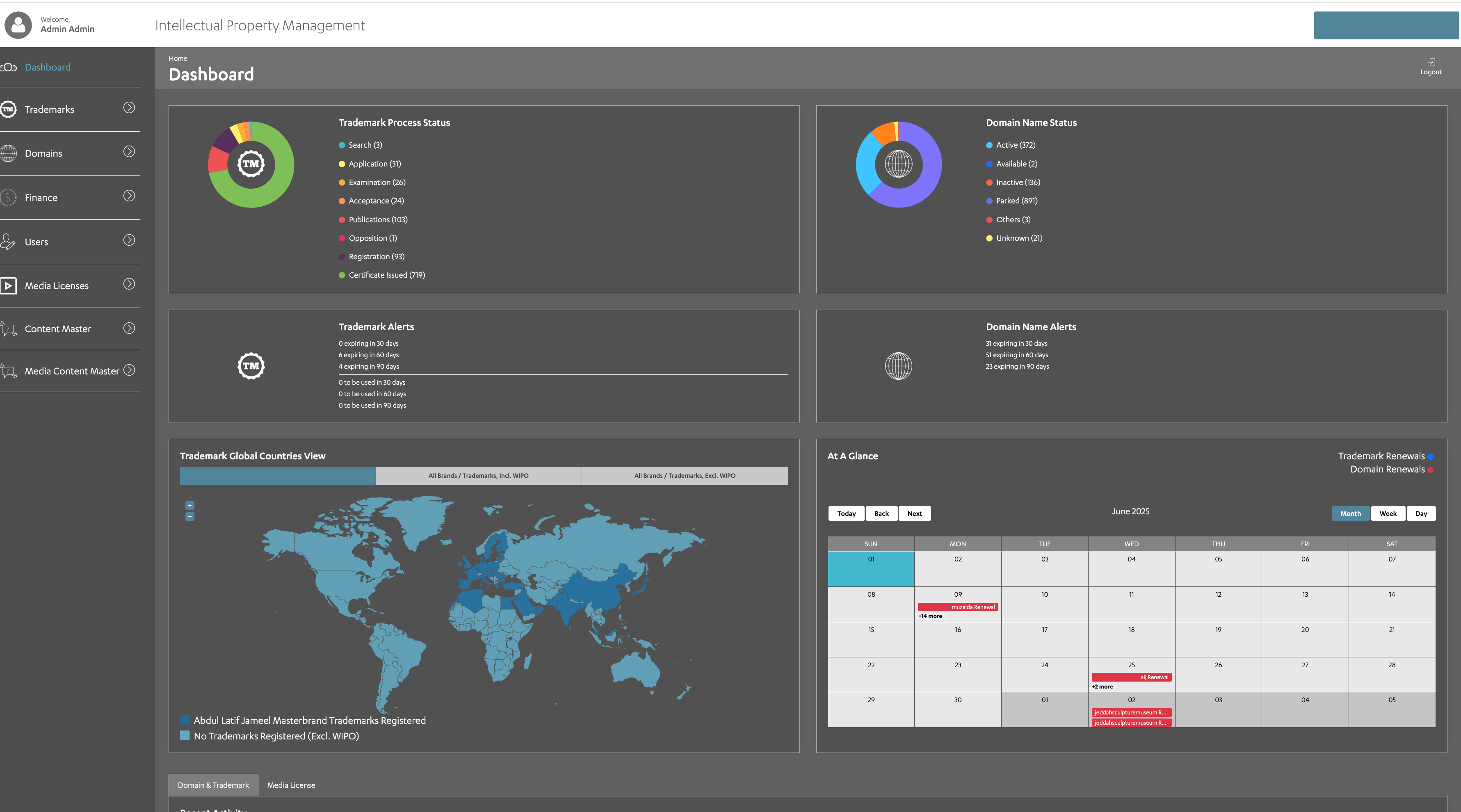Zoom out on the world map

point(190,517)
